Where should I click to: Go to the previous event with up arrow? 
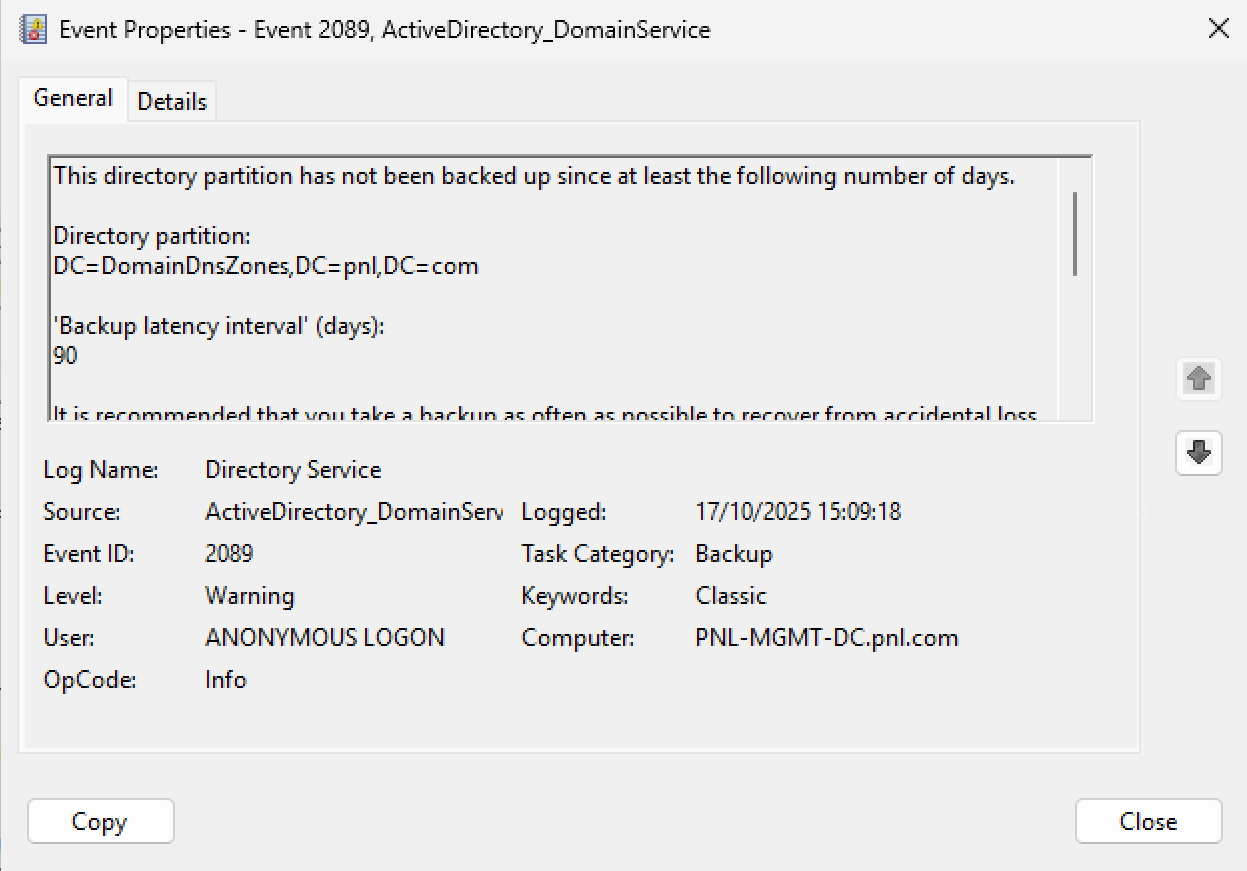pyautogui.click(x=1199, y=379)
